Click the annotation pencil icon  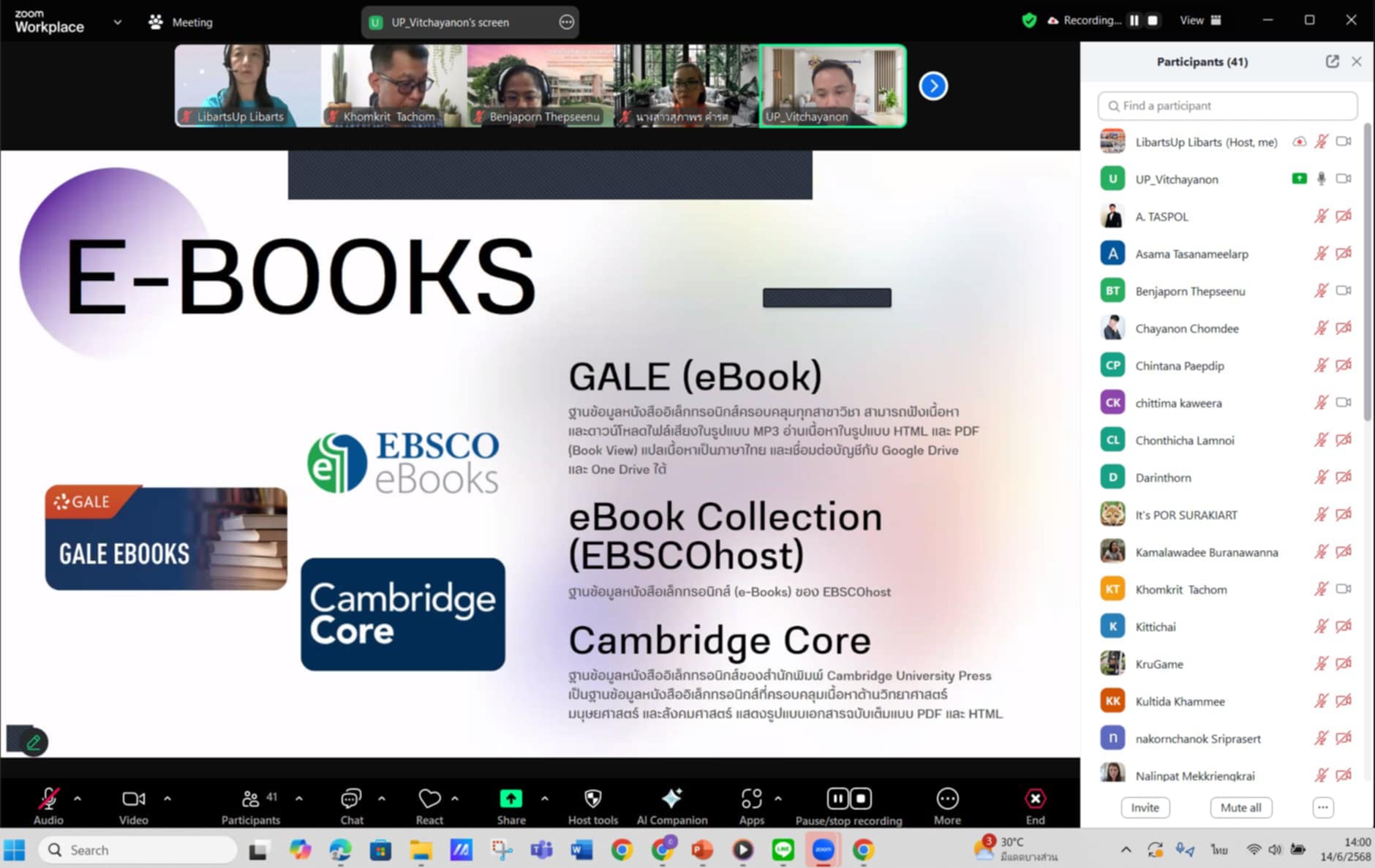(33, 743)
